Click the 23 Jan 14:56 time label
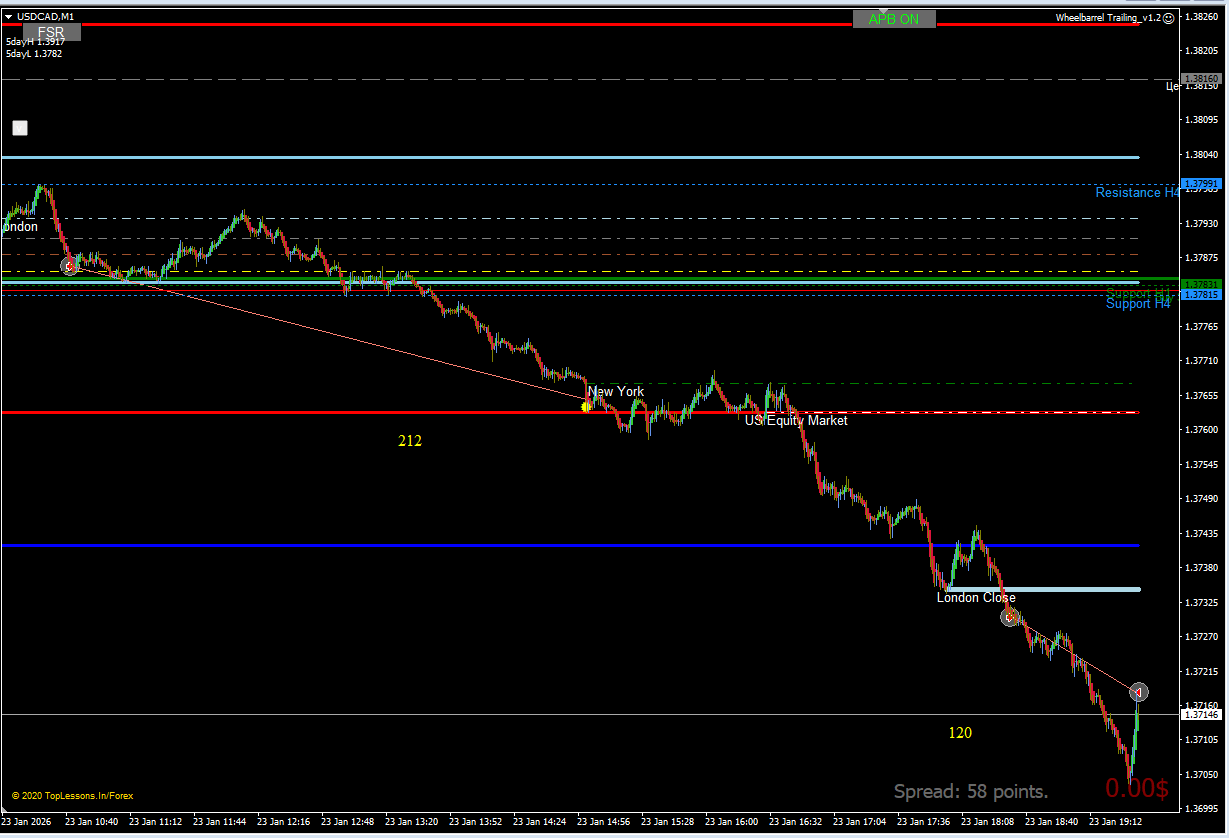 coord(605,822)
